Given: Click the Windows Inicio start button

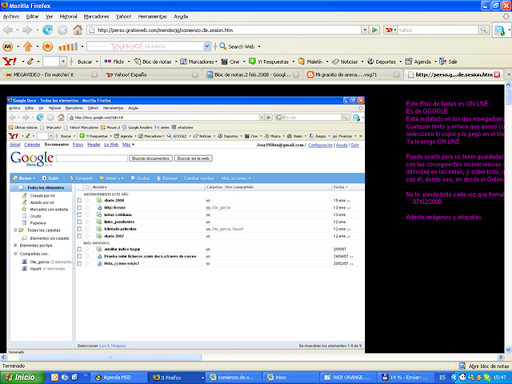Looking at the screenshot, I should pos(22,377).
